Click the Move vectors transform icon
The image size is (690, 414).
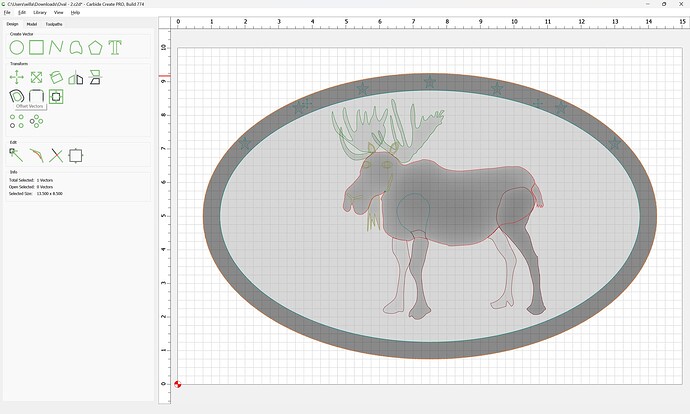tap(17, 77)
